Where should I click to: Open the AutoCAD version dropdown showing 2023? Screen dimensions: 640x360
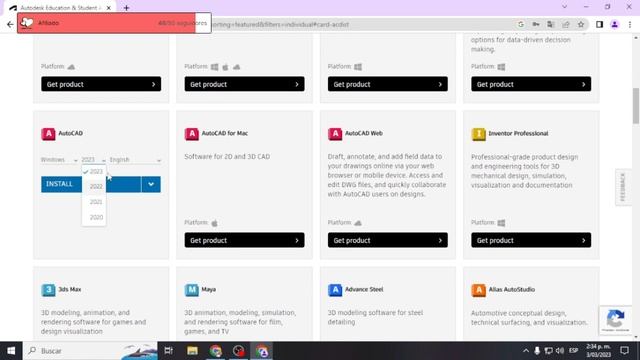click(93, 160)
